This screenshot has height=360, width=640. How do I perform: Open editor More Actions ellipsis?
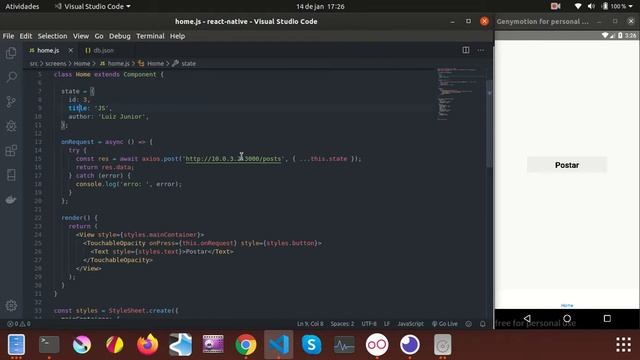481,50
